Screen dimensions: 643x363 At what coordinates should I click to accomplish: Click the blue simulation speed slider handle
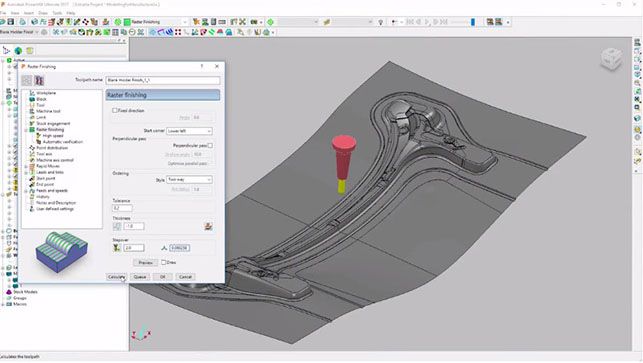(473, 22)
